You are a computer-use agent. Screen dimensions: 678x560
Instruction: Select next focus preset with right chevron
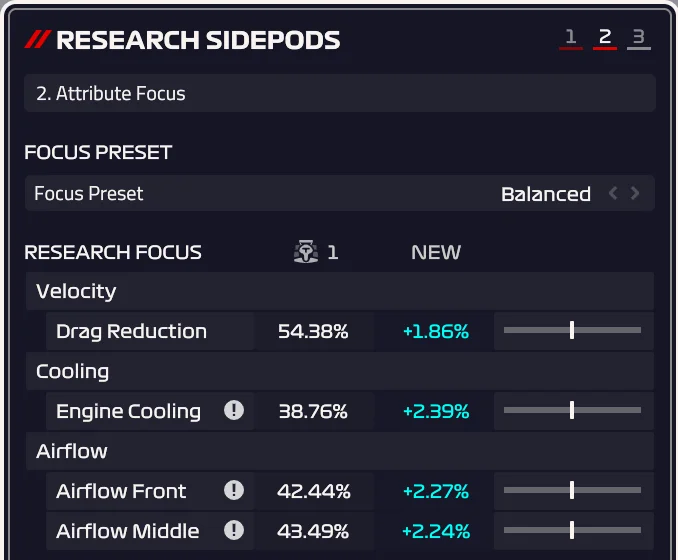pos(634,193)
